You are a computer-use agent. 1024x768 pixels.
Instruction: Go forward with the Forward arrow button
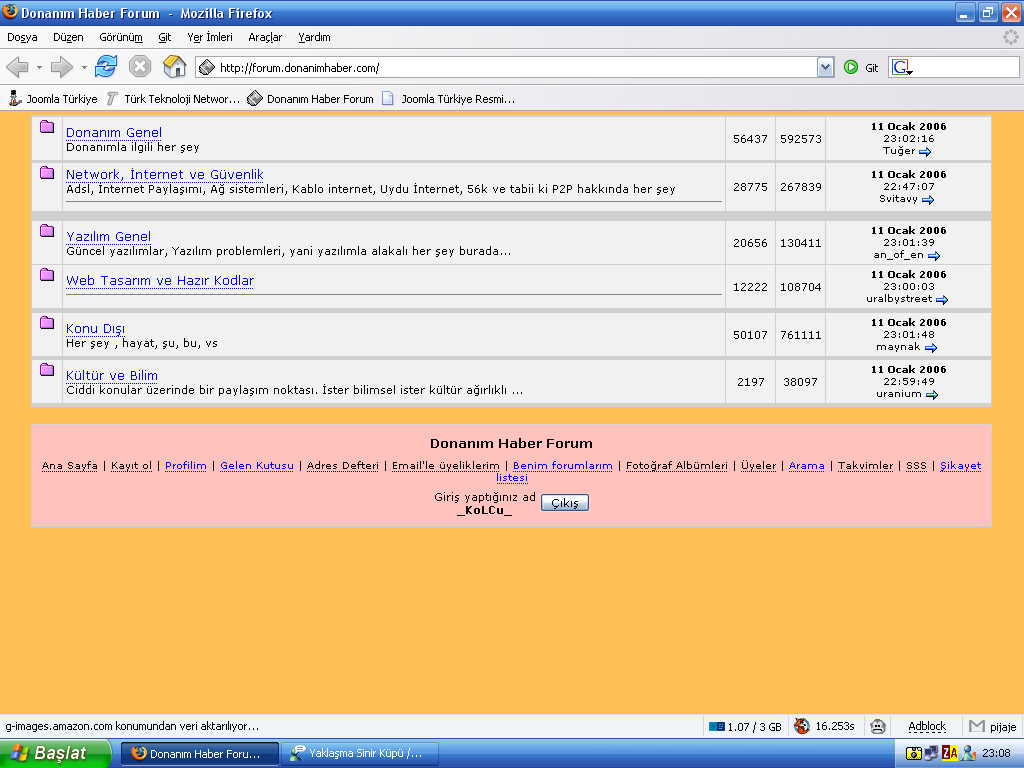(x=61, y=67)
